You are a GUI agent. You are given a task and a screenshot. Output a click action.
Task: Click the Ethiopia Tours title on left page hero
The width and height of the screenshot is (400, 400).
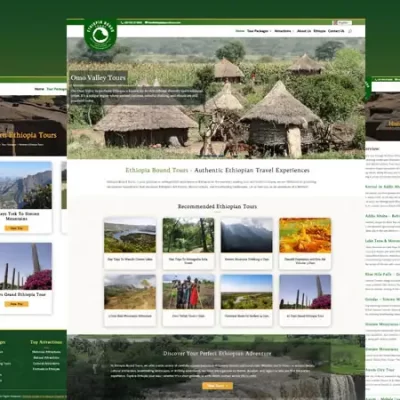tap(28, 135)
